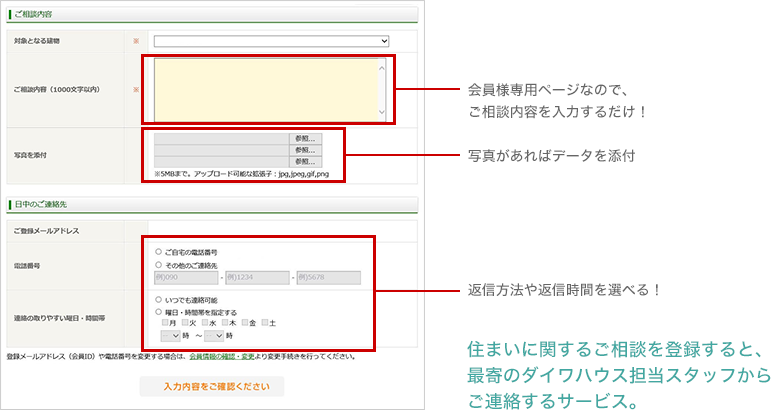
Task: Choose 曜日・時間帯を指定する radio option
Action: pyautogui.click(x=158, y=312)
